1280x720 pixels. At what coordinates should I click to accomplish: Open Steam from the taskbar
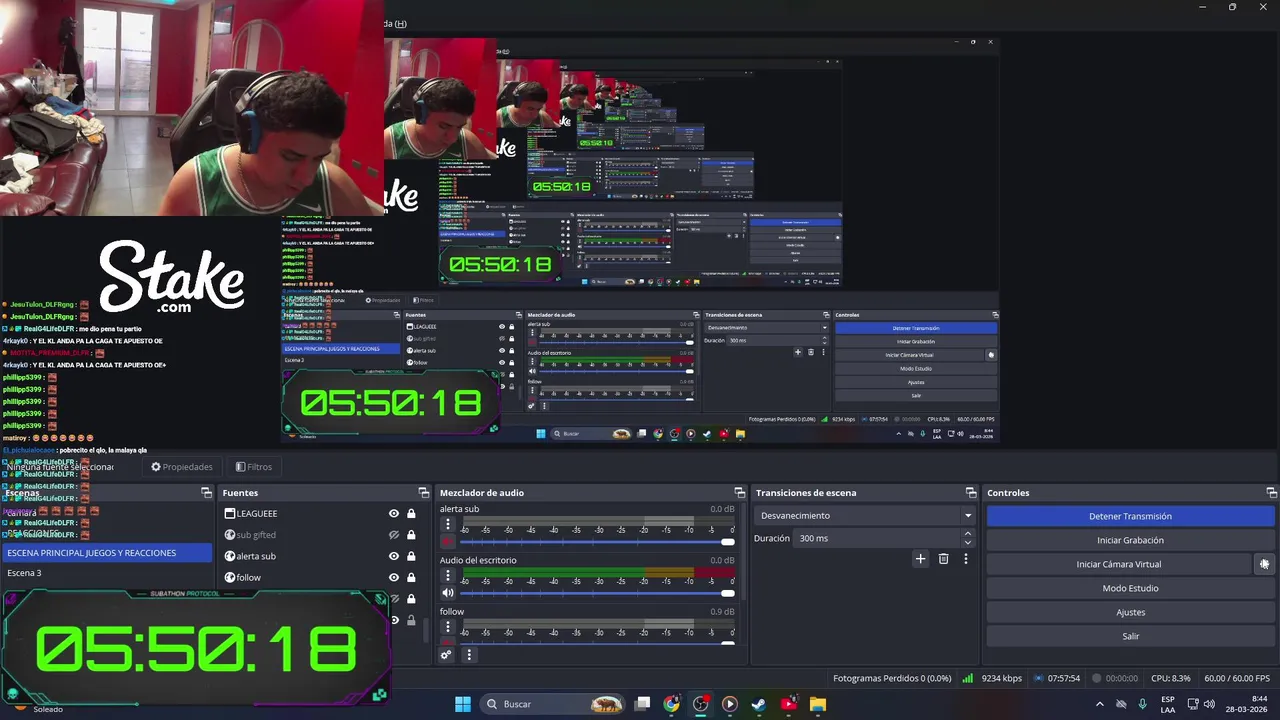[758, 704]
